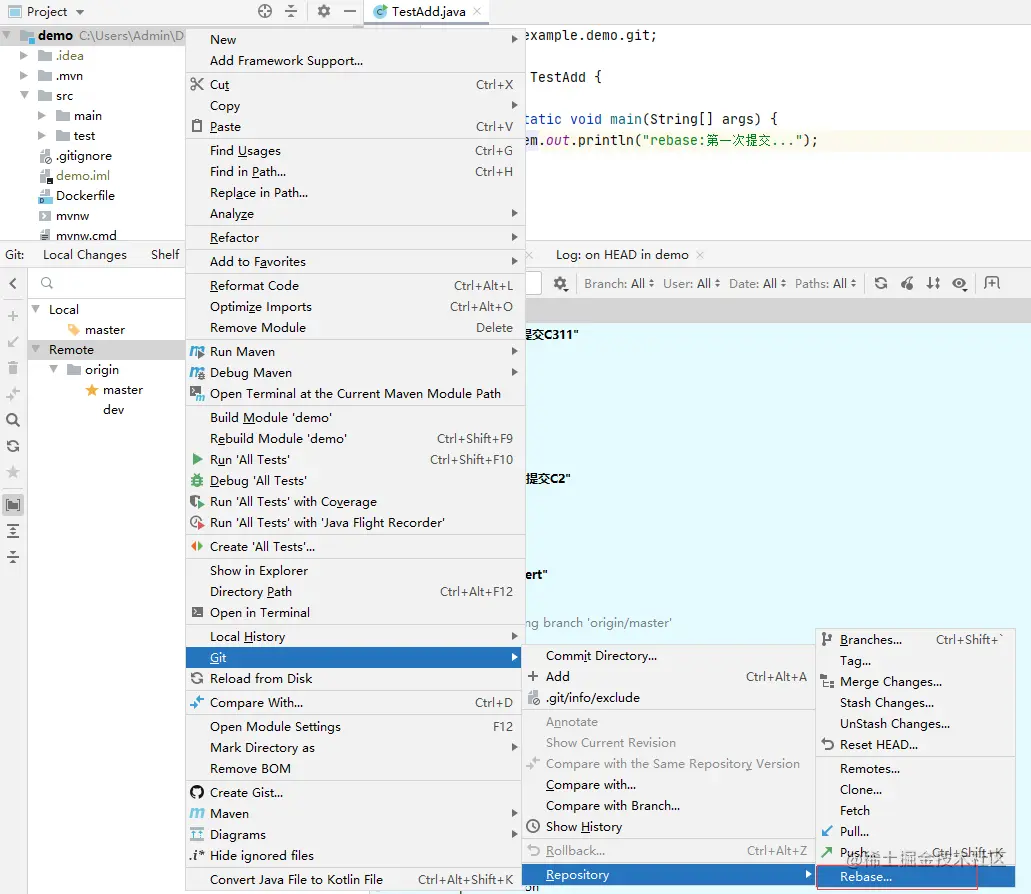The height and width of the screenshot is (894, 1031).
Task: Click the expand all icon in Git sidebar
Action: click(13, 531)
